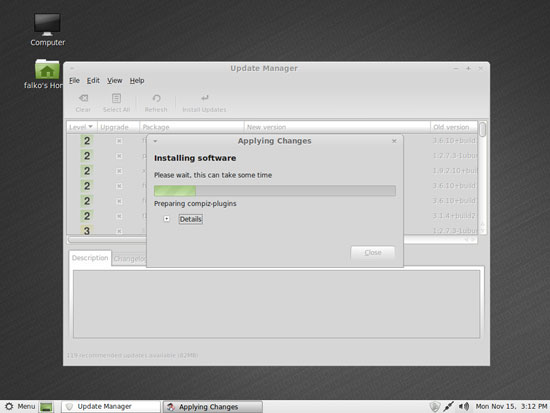Open the File menu
This screenshot has height=413, width=550.
click(x=74, y=80)
